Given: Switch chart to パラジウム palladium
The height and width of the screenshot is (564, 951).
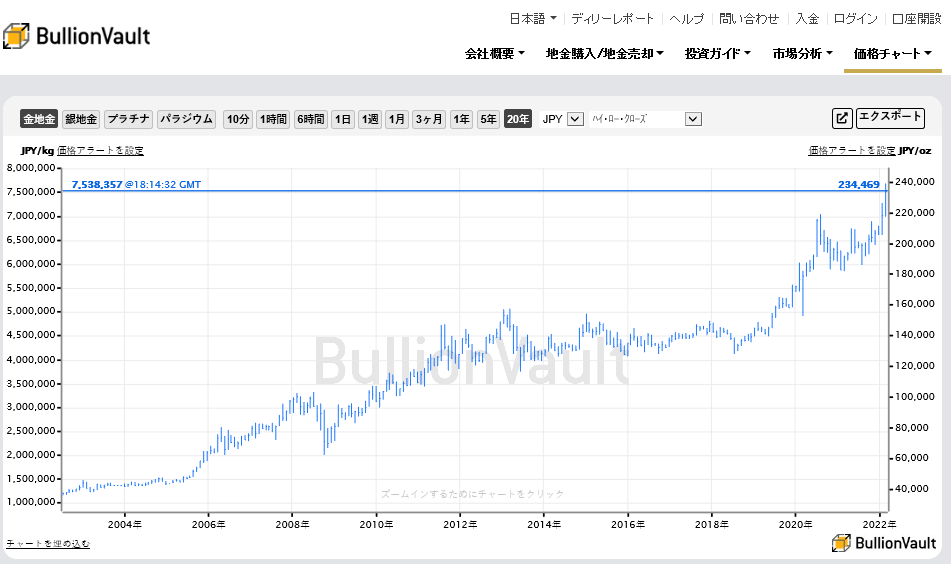Looking at the screenshot, I should click(x=187, y=119).
